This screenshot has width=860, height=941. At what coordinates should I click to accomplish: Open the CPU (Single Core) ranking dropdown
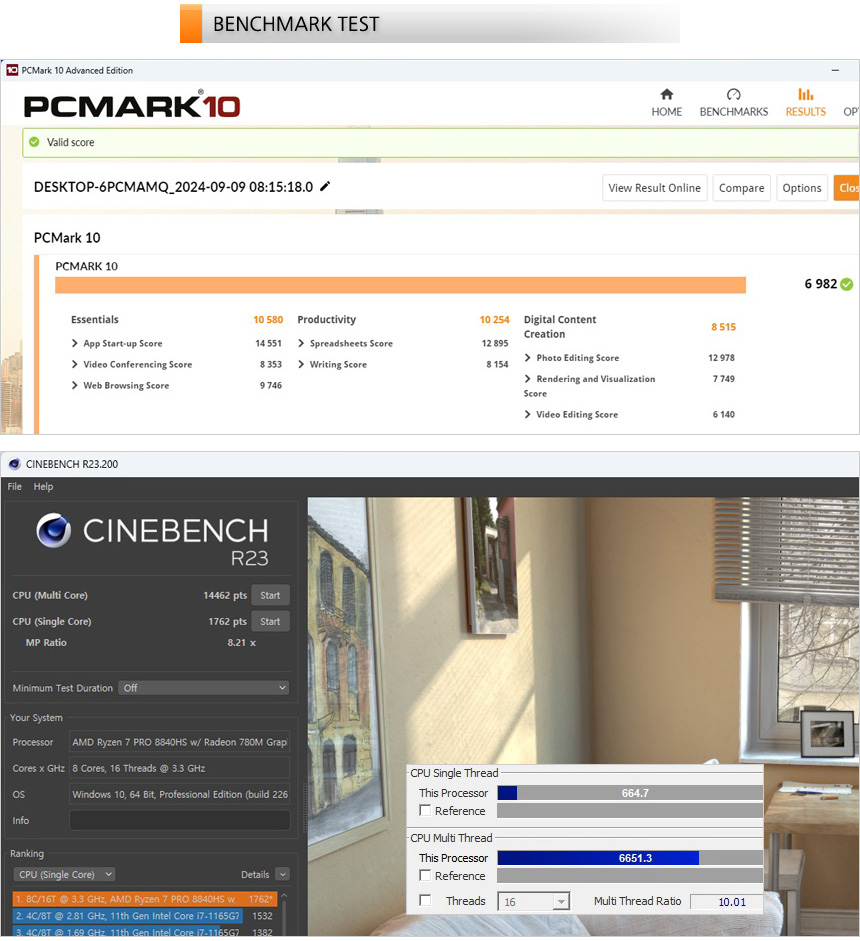[64, 875]
